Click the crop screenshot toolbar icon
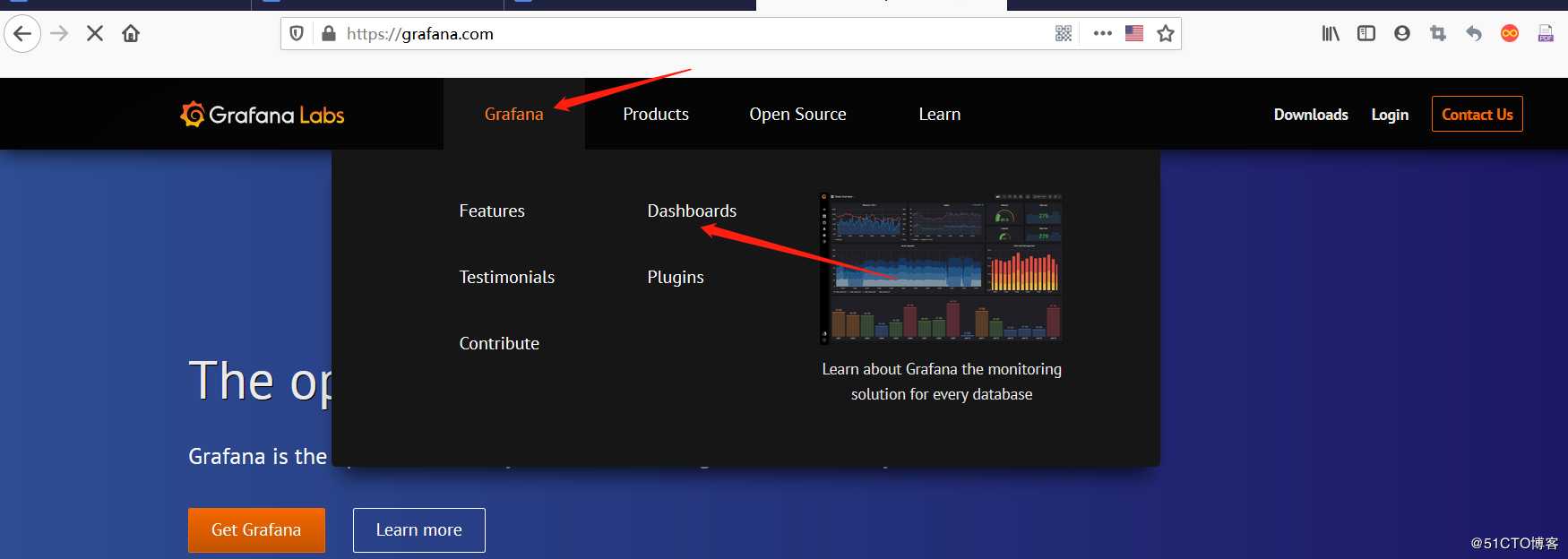Screen dimensions: 1568x559 (x=1438, y=34)
